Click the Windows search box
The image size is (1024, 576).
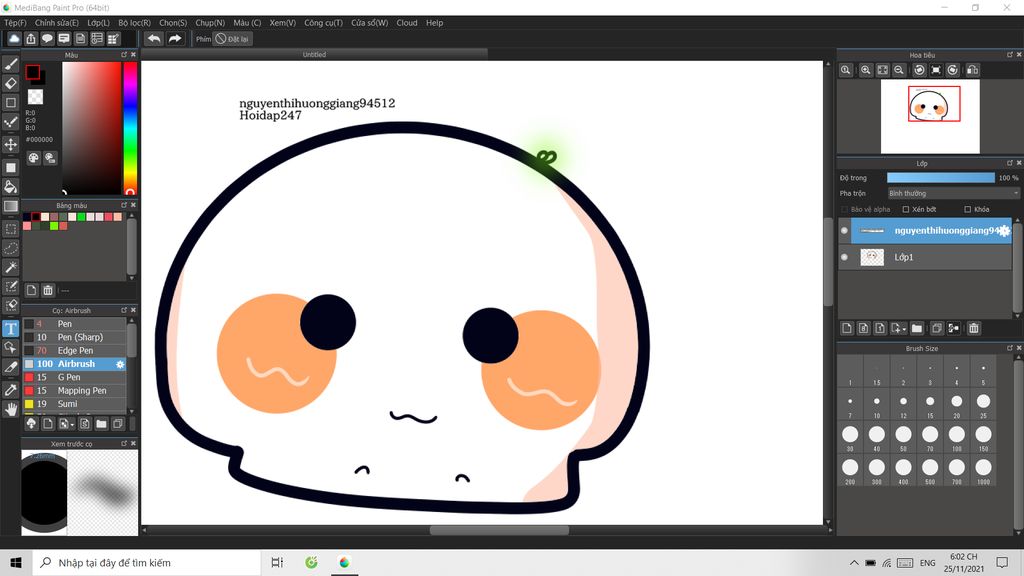point(146,562)
